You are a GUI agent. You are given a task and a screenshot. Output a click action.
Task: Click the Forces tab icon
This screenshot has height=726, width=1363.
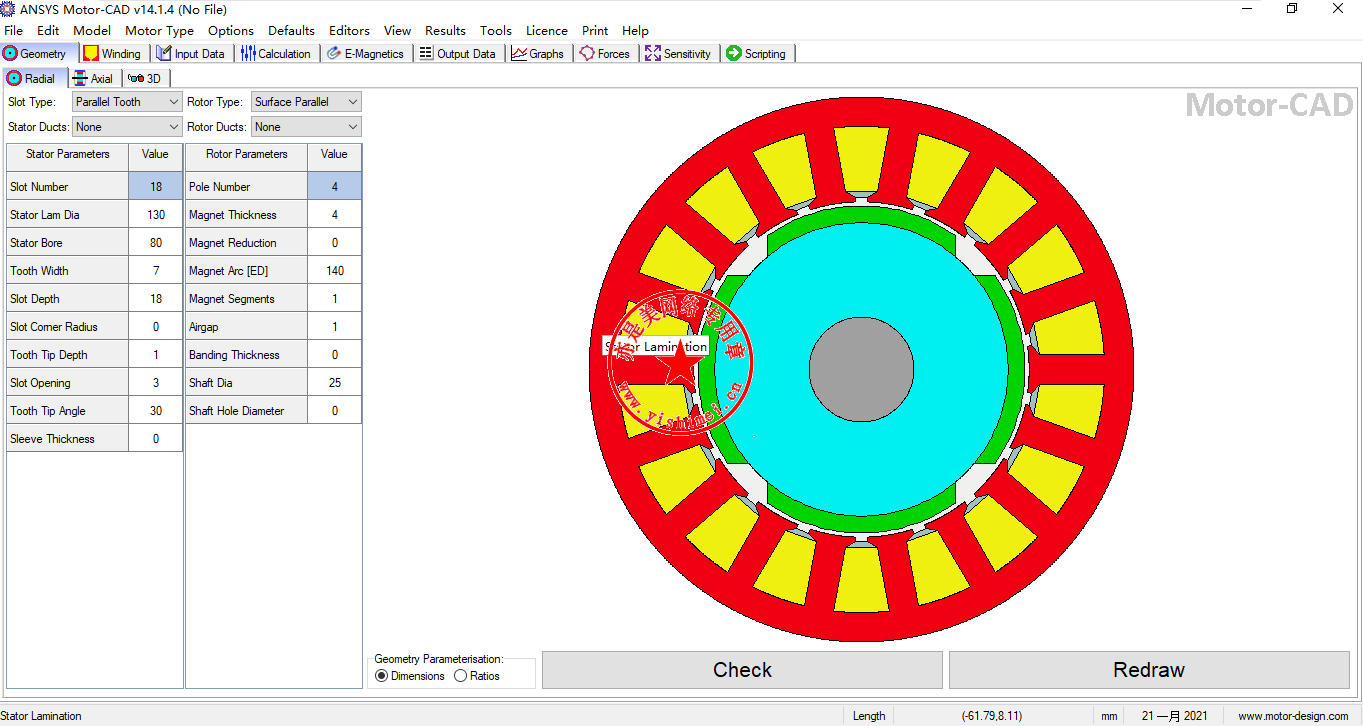pos(587,53)
